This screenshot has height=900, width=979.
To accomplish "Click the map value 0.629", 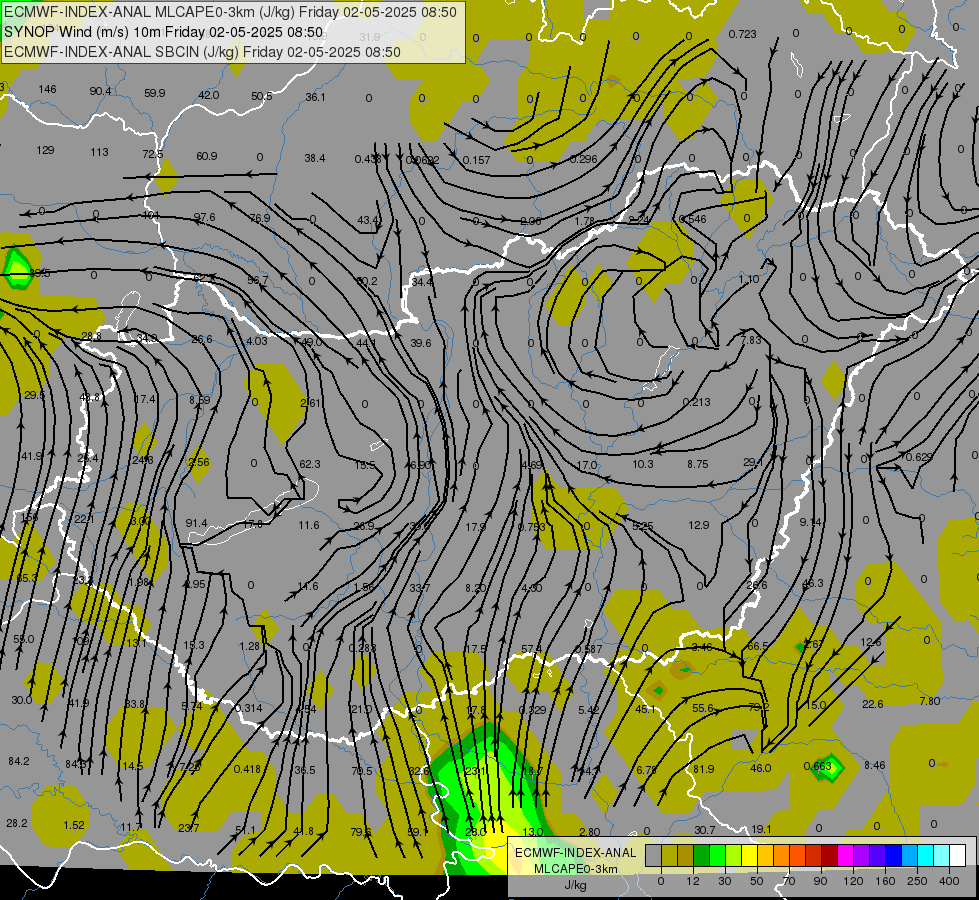I will (x=917, y=457).
